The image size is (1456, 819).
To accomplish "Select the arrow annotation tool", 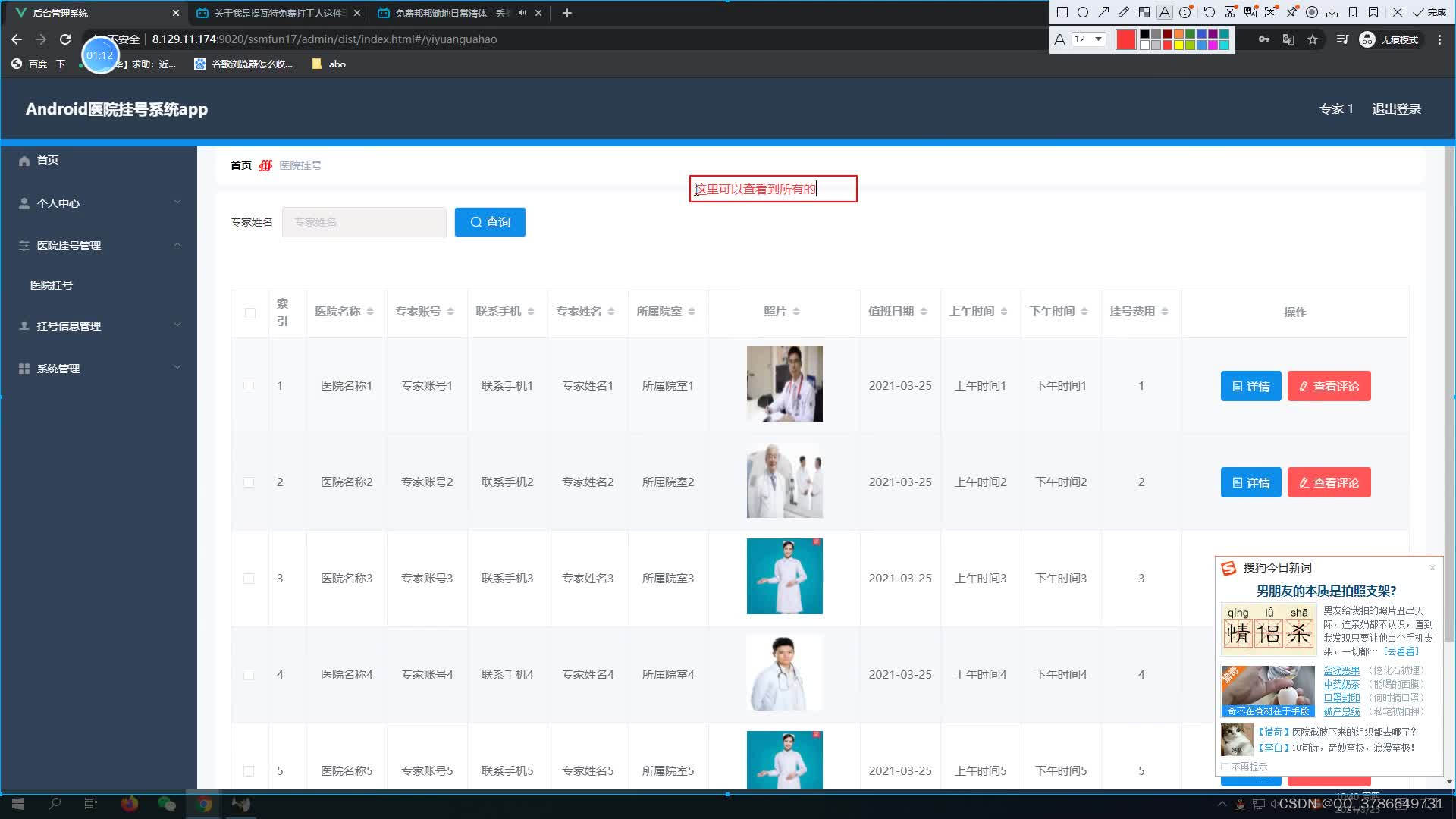I will [x=1103, y=12].
